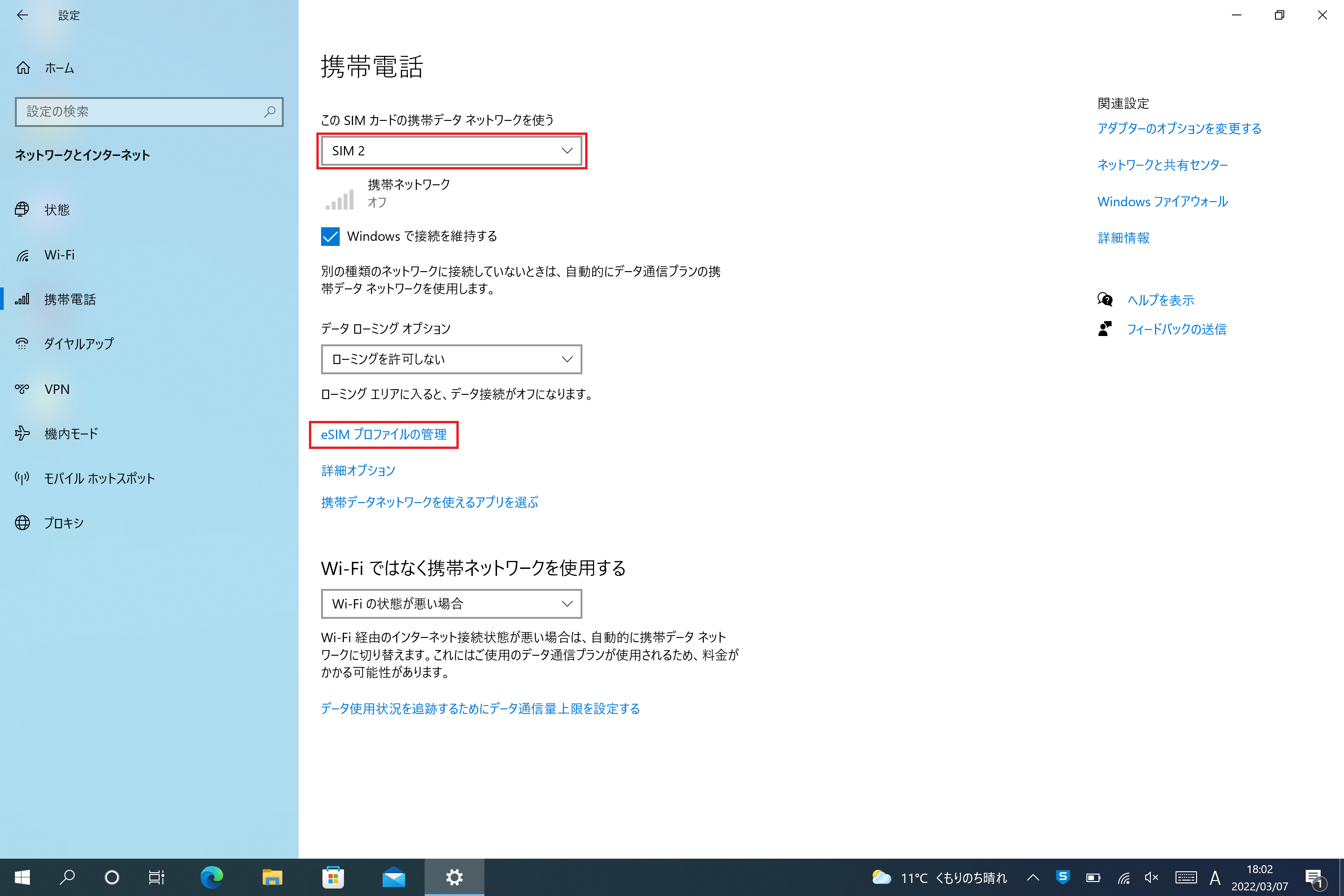1344x896 pixels.
Task: Open the weather widget 11°C くもりのち晴れ
Action: pos(939,878)
